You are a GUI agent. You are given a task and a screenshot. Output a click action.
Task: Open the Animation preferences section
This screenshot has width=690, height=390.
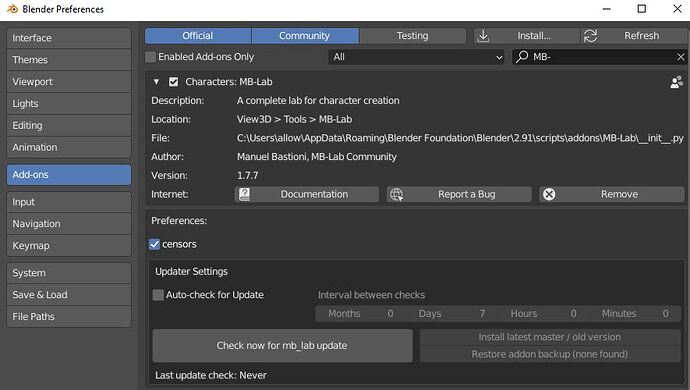click(x=69, y=147)
